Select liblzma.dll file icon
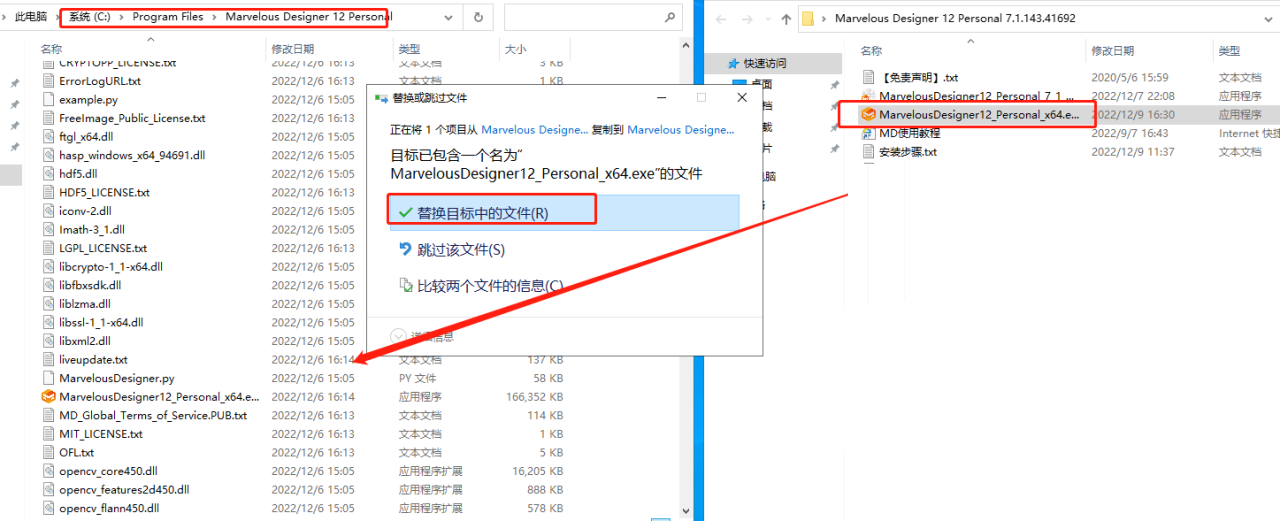This screenshot has width=1280, height=521. pyautogui.click(x=49, y=303)
